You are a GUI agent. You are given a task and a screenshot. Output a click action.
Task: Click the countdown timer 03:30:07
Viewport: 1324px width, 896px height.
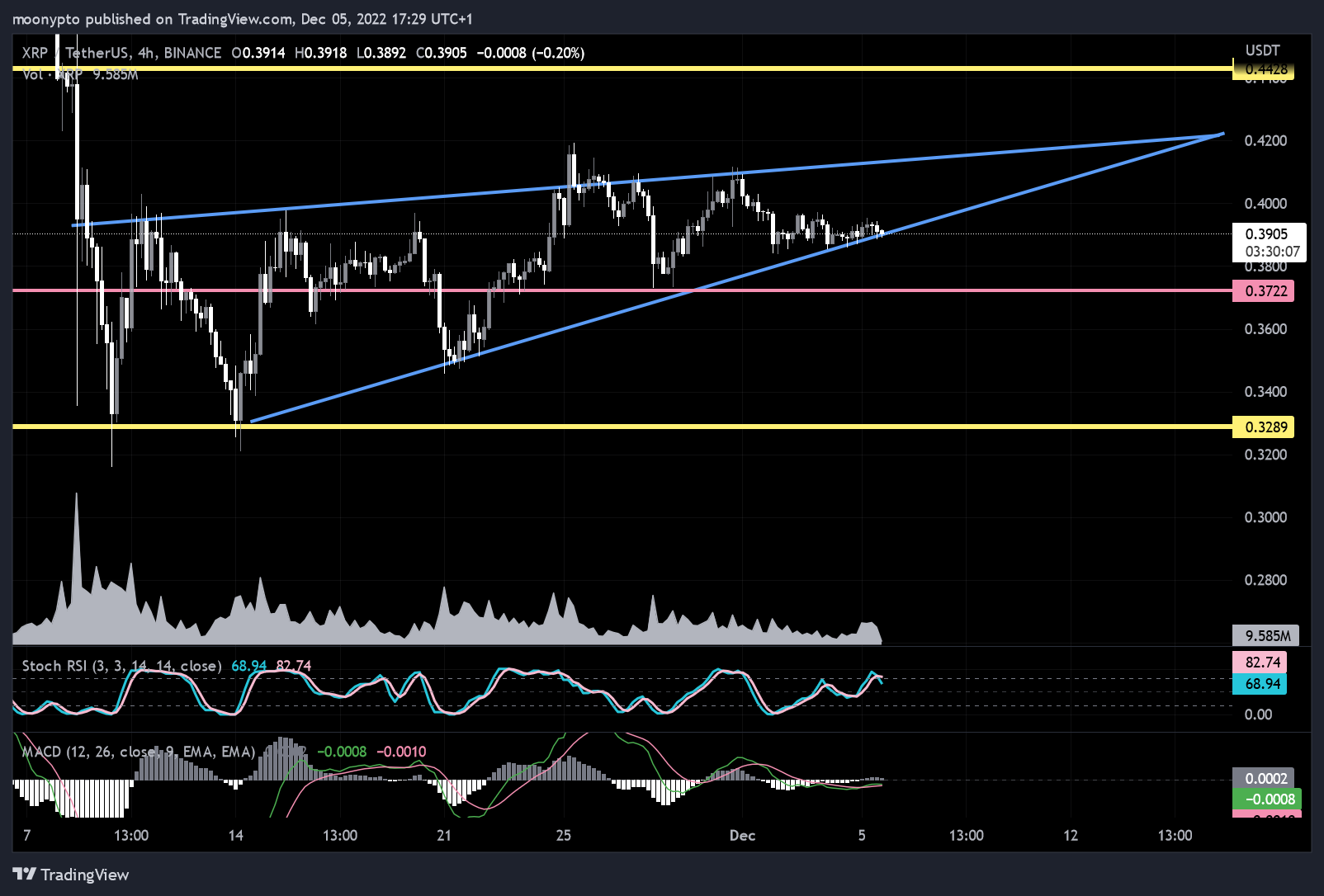tap(1272, 252)
